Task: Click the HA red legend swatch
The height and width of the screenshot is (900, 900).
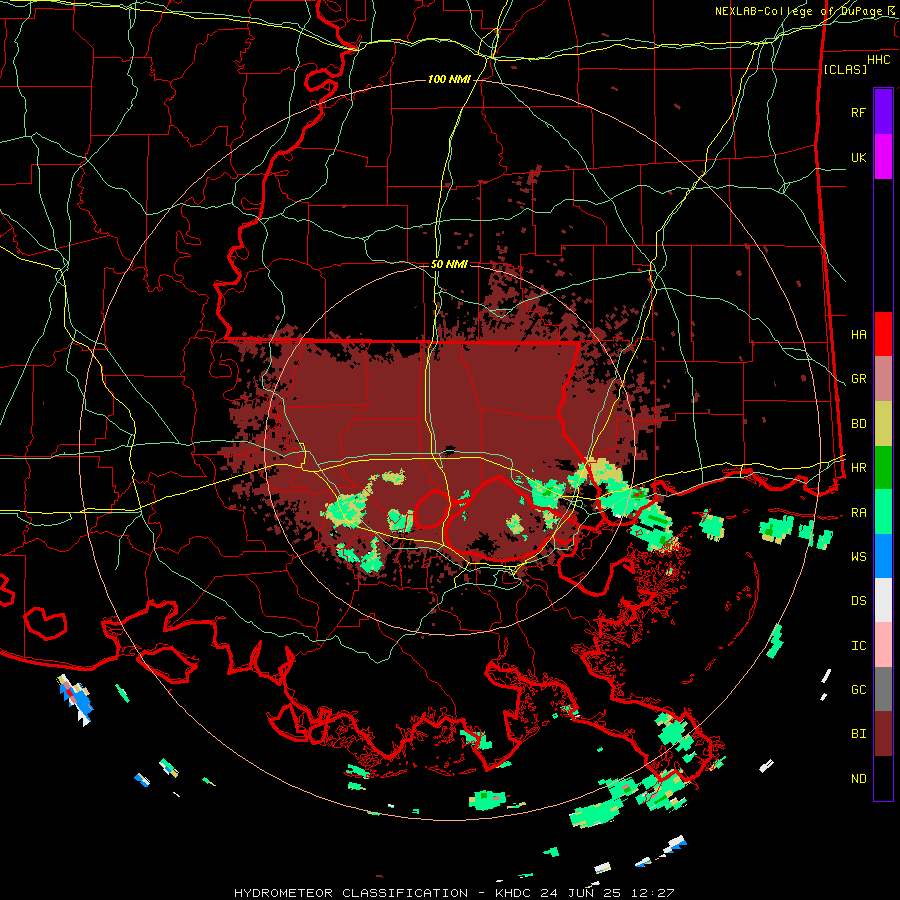Action: [x=883, y=334]
